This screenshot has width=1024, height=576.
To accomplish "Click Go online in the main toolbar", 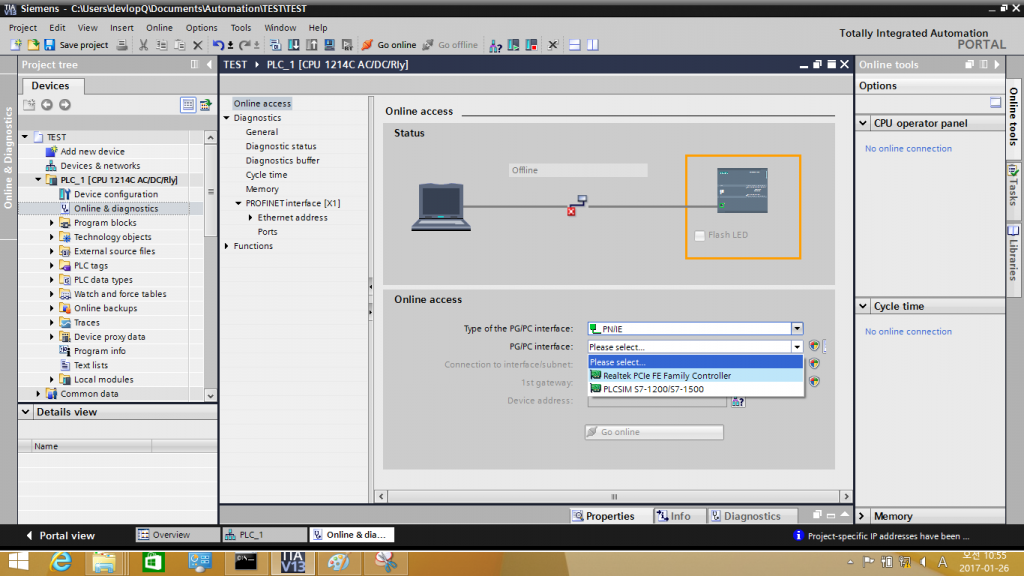I will pos(389,45).
